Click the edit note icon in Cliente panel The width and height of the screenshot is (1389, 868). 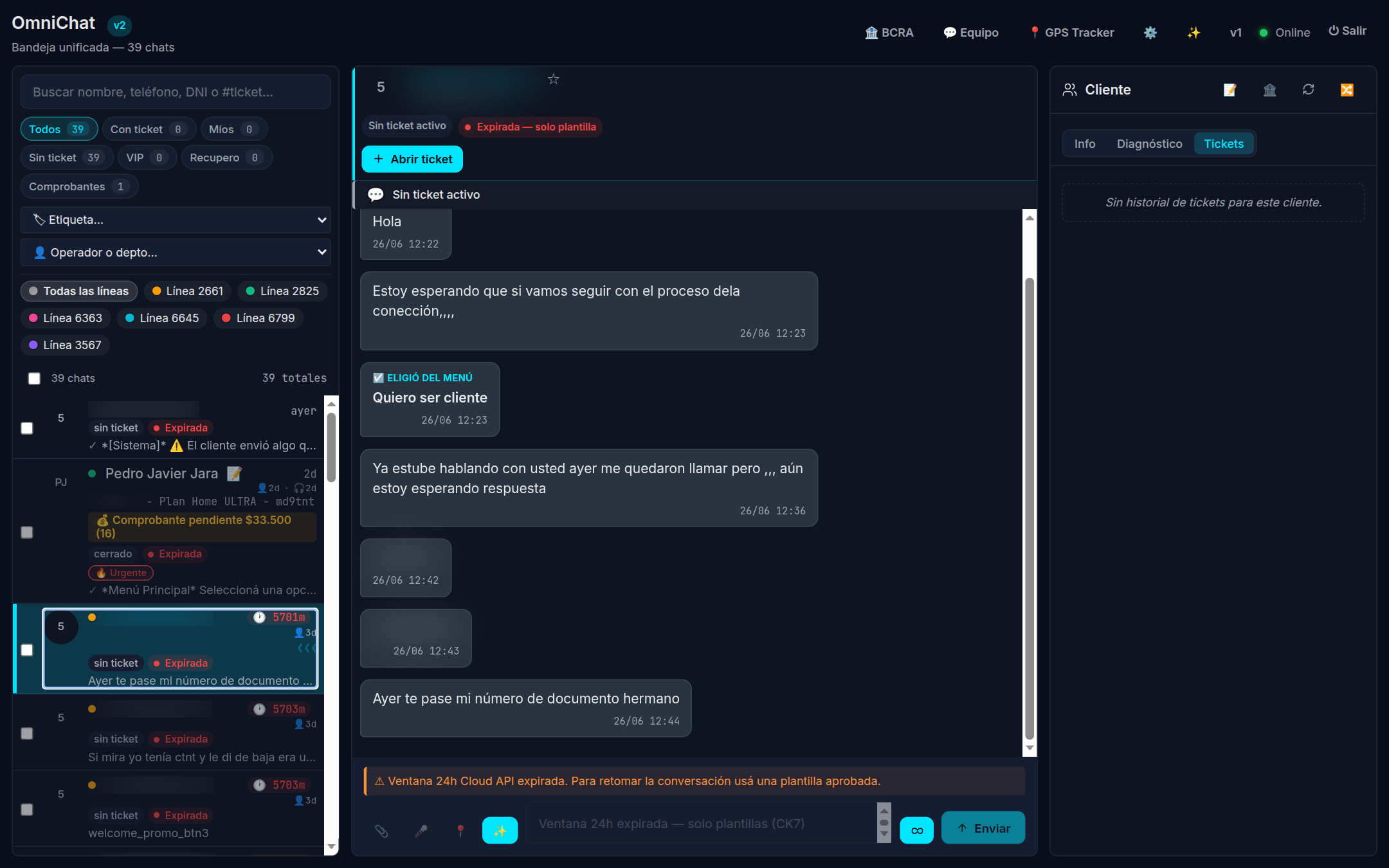point(1230,90)
